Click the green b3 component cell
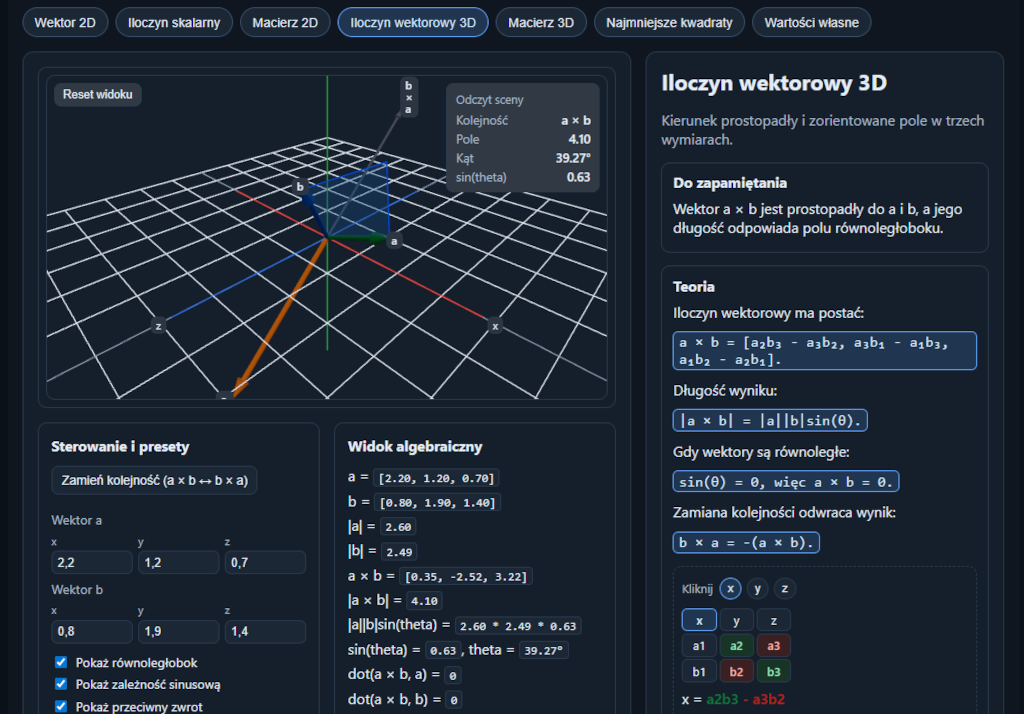 click(x=774, y=672)
